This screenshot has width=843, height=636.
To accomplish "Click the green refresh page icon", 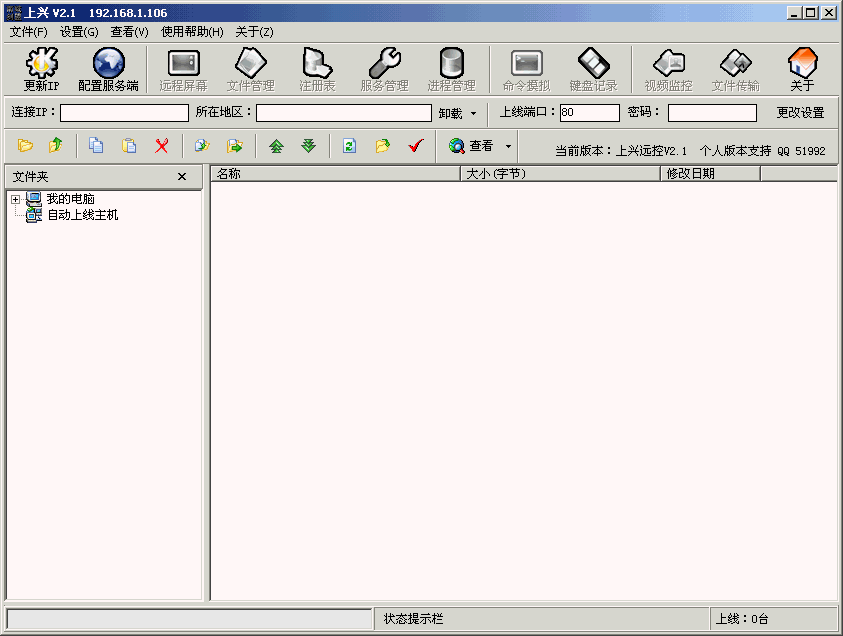I will point(349,146).
